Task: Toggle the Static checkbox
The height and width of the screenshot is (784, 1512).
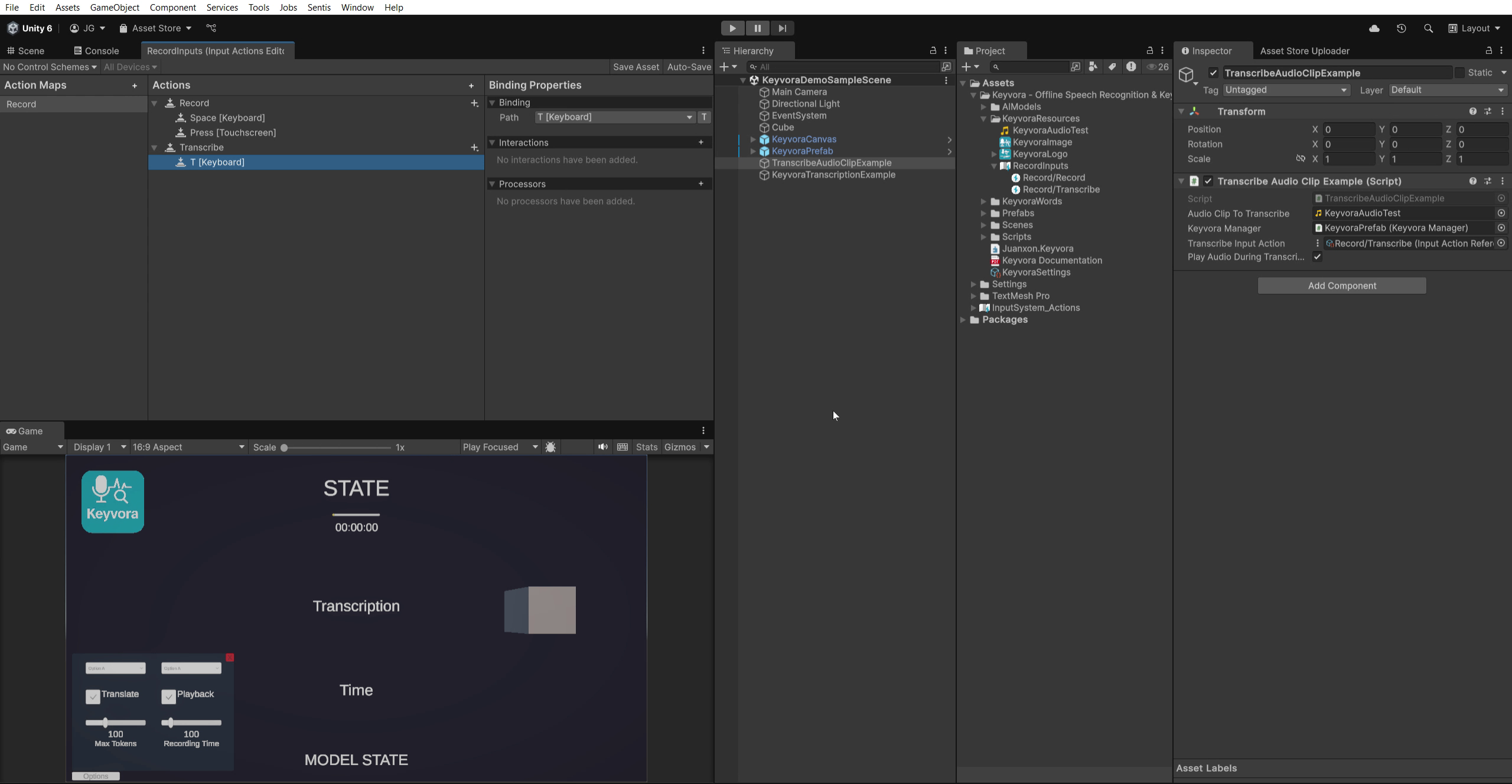Action: [x=1459, y=73]
